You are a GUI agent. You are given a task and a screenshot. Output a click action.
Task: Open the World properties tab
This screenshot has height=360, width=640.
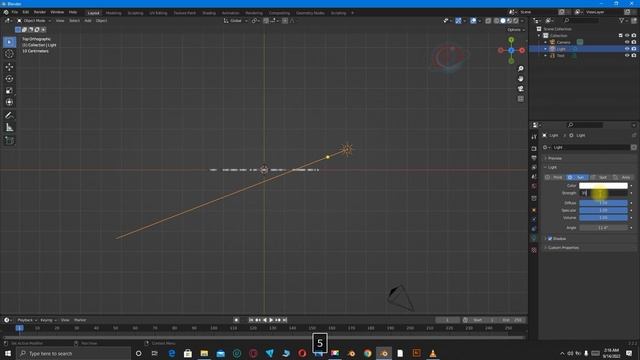click(534, 186)
